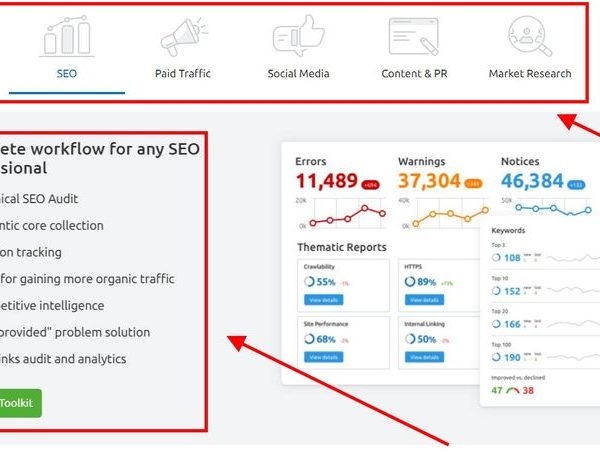Select the Paid Traffic megaphone icon

tap(183, 36)
